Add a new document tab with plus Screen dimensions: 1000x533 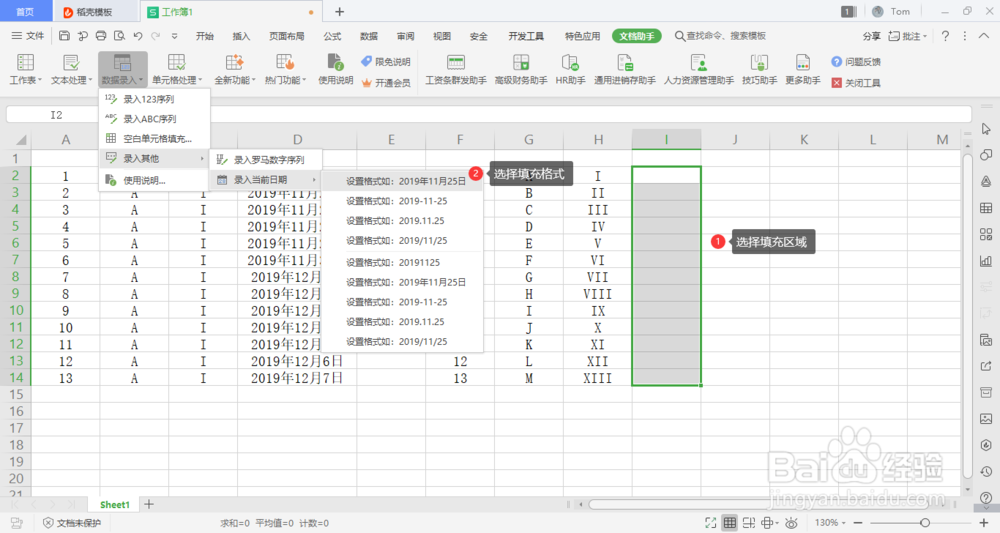tap(339, 11)
